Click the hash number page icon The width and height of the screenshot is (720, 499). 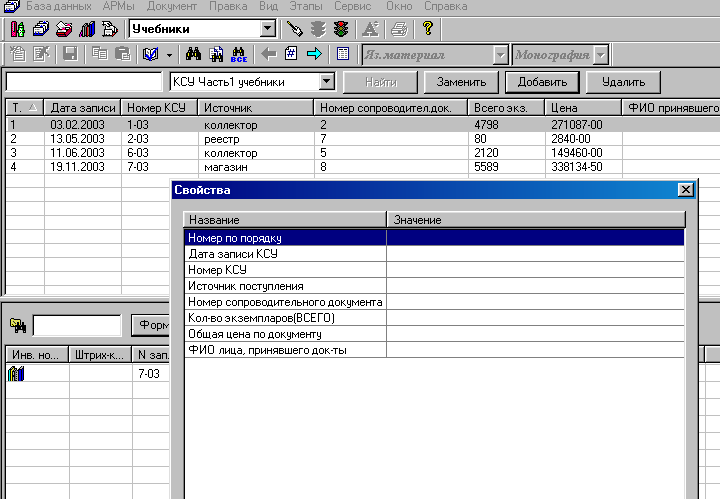[291, 54]
